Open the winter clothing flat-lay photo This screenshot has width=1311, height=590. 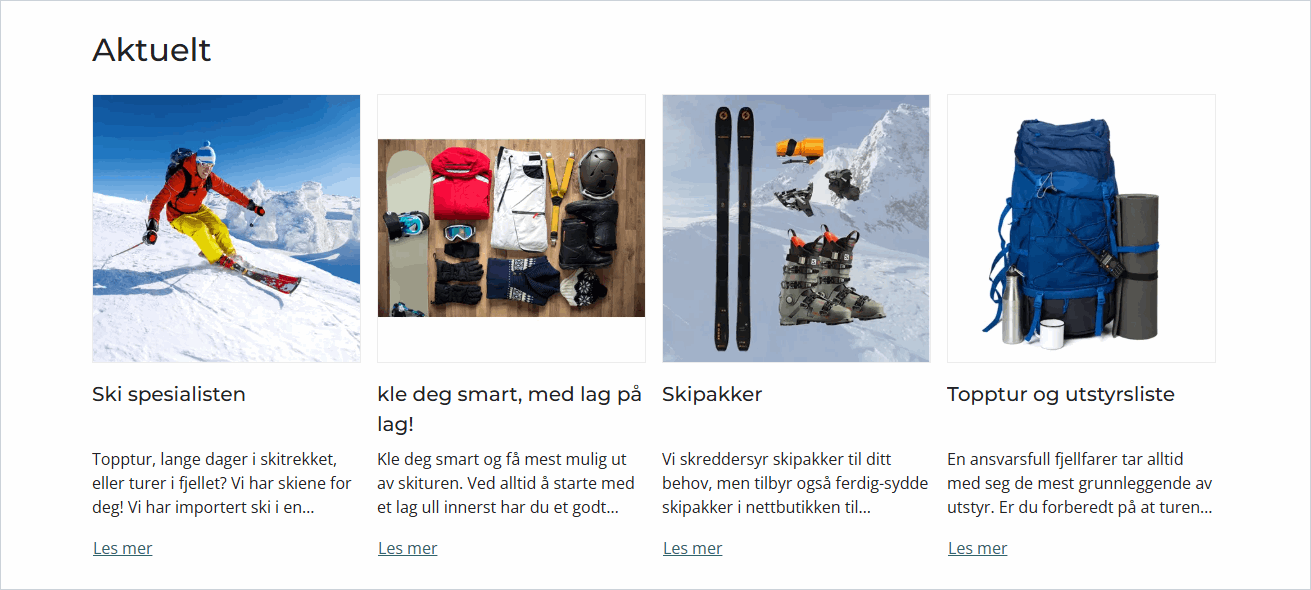click(x=511, y=228)
